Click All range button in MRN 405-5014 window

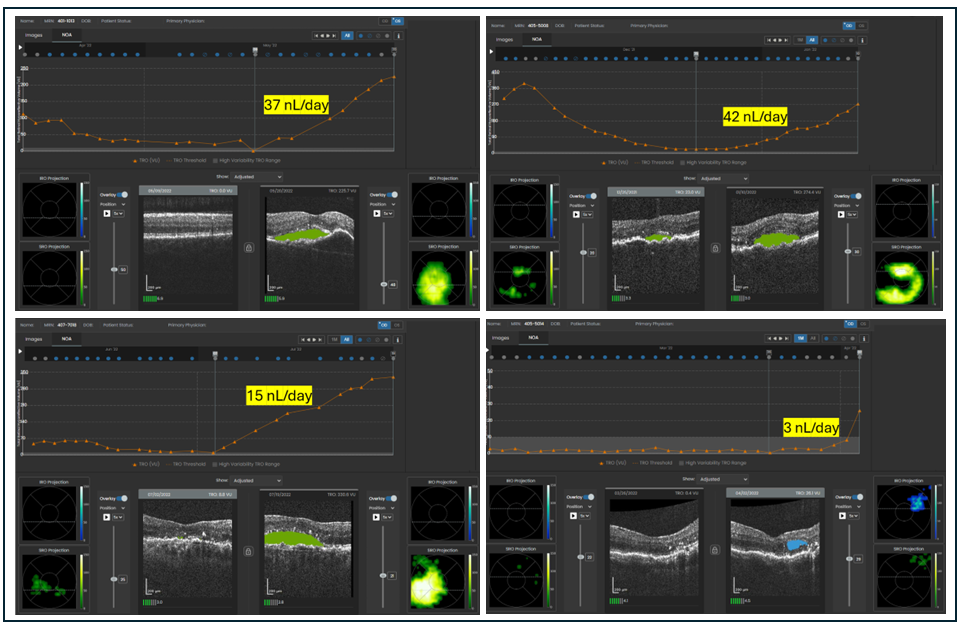pyautogui.click(x=813, y=338)
